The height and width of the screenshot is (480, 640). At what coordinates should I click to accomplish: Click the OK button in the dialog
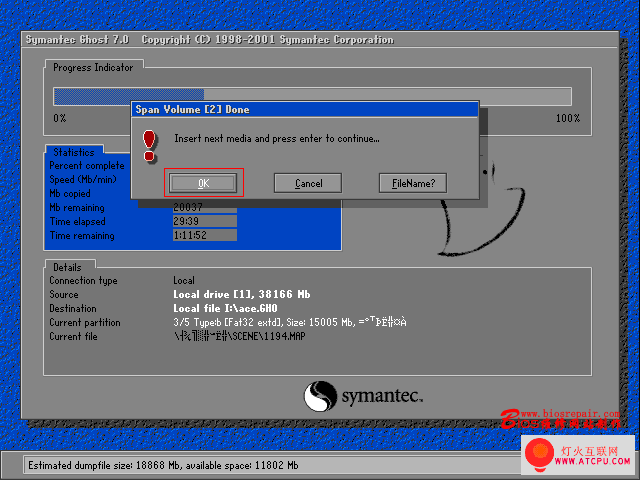(203, 183)
